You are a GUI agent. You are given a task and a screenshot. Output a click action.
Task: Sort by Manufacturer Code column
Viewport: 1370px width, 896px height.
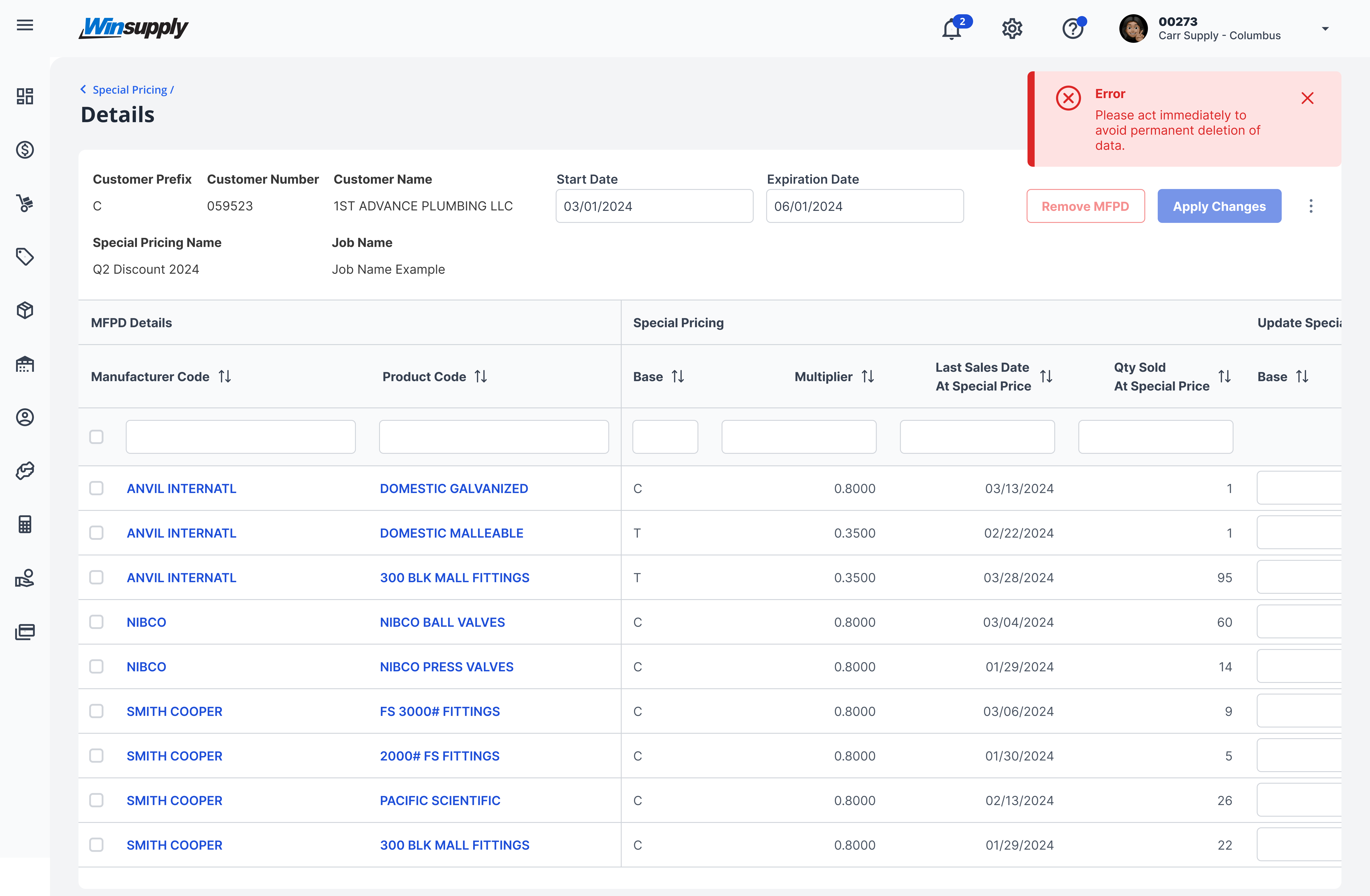pyautogui.click(x=225, y=376)
